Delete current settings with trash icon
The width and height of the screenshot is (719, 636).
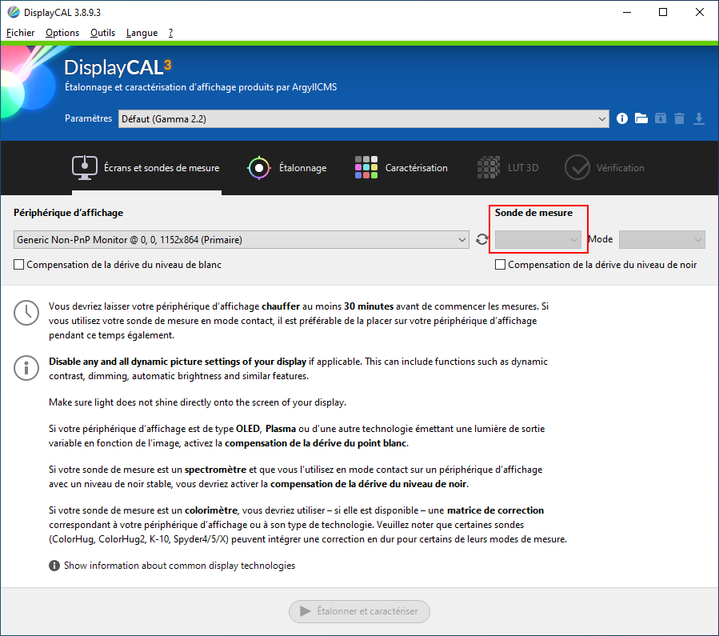(x=679, y=118)
